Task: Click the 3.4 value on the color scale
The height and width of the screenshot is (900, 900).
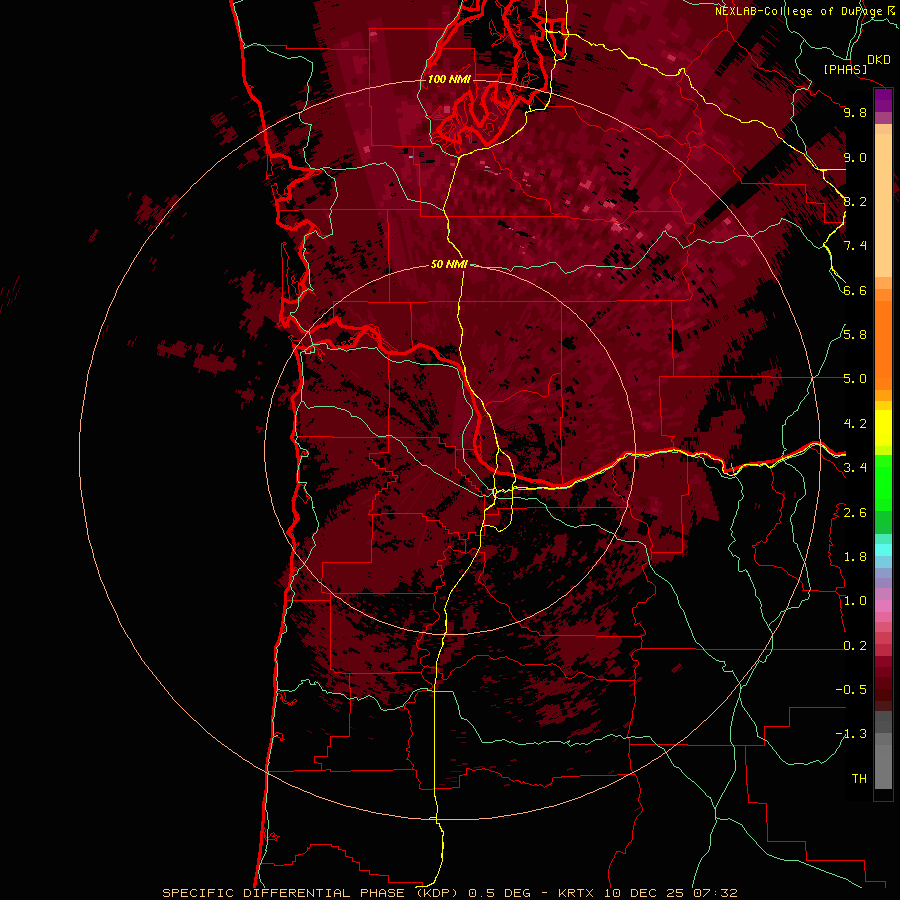Action: 855,468
